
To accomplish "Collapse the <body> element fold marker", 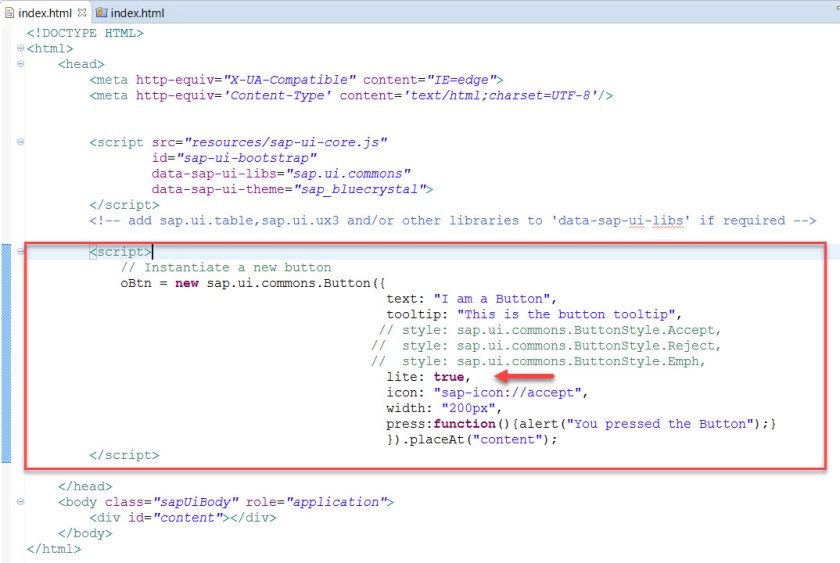I will coord(20,501).
